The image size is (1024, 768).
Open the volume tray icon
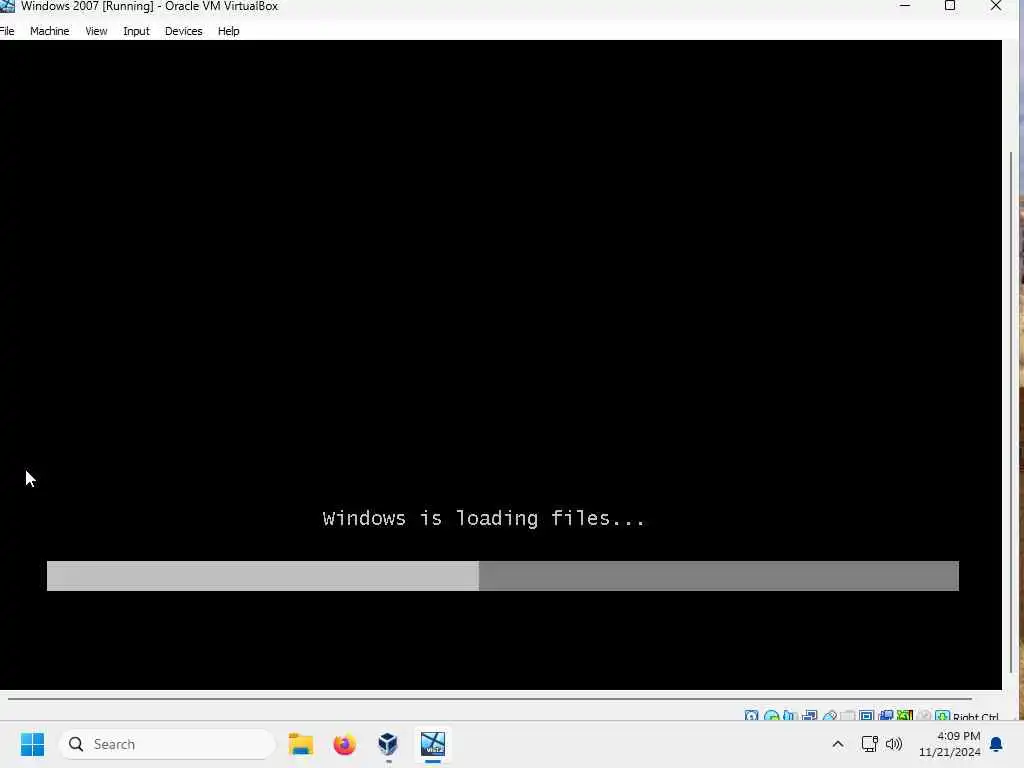[x=893, y=744]
